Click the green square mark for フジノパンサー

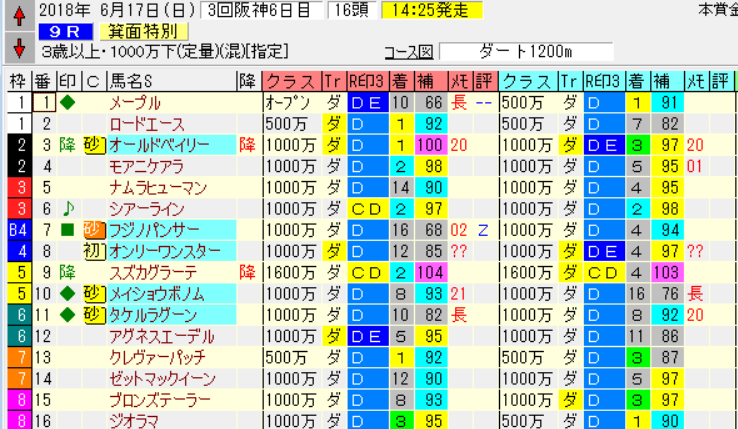[x=68, y=229]
